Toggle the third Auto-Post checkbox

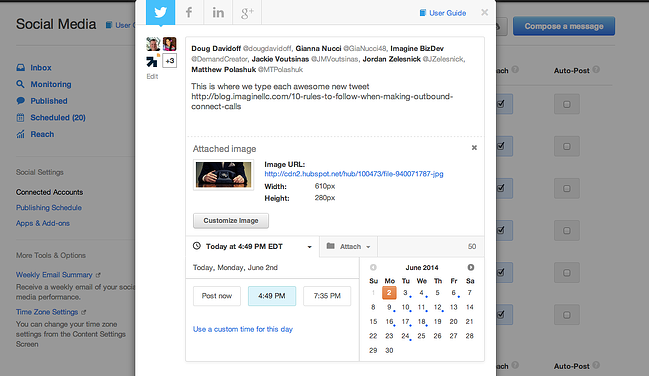click(567, 188)
